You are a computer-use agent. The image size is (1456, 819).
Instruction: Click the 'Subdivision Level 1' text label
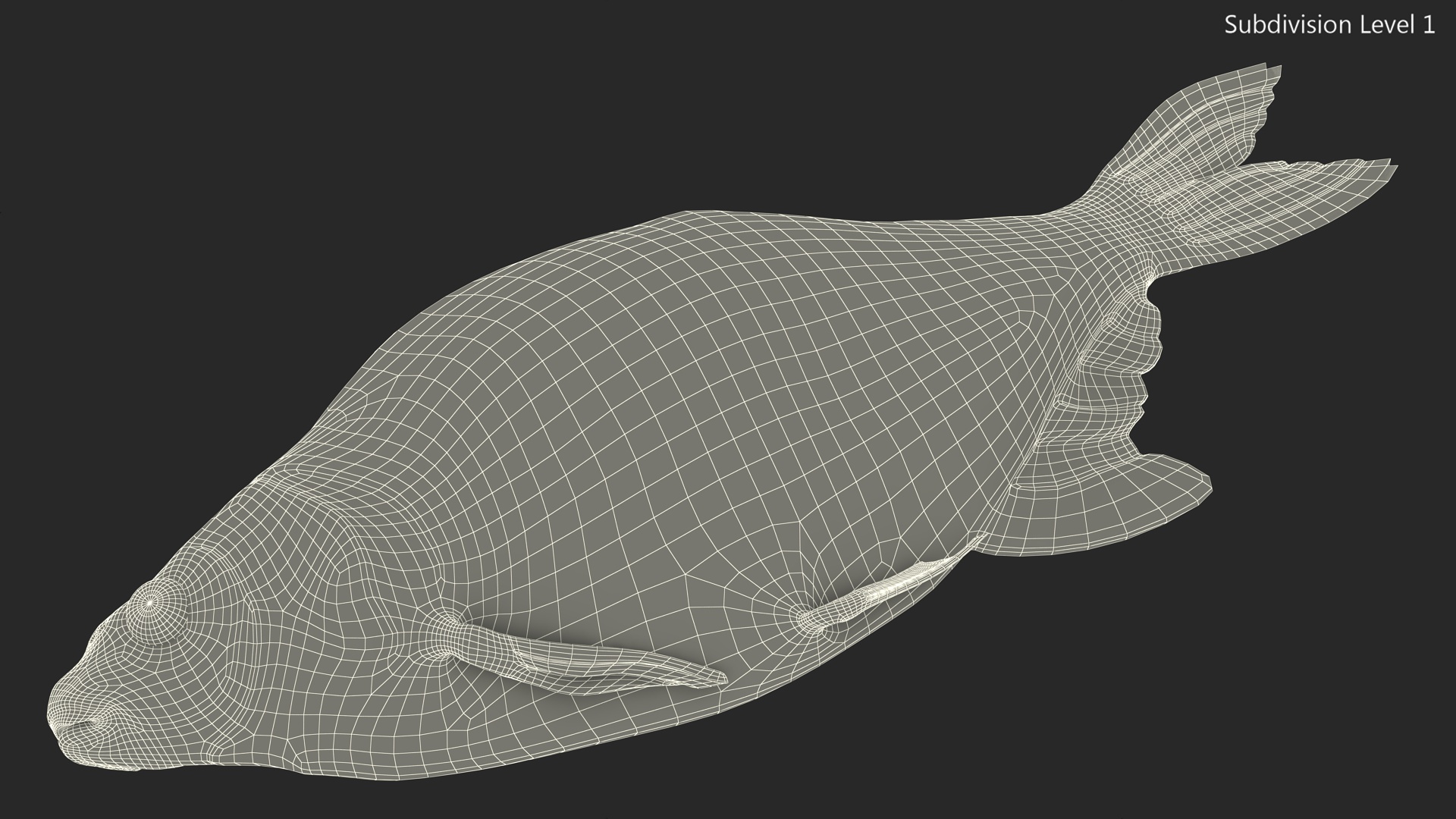1330,25
